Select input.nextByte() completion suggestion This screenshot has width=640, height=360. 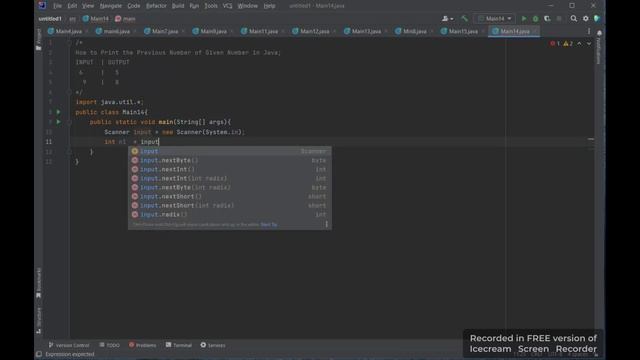click(230, 160)
